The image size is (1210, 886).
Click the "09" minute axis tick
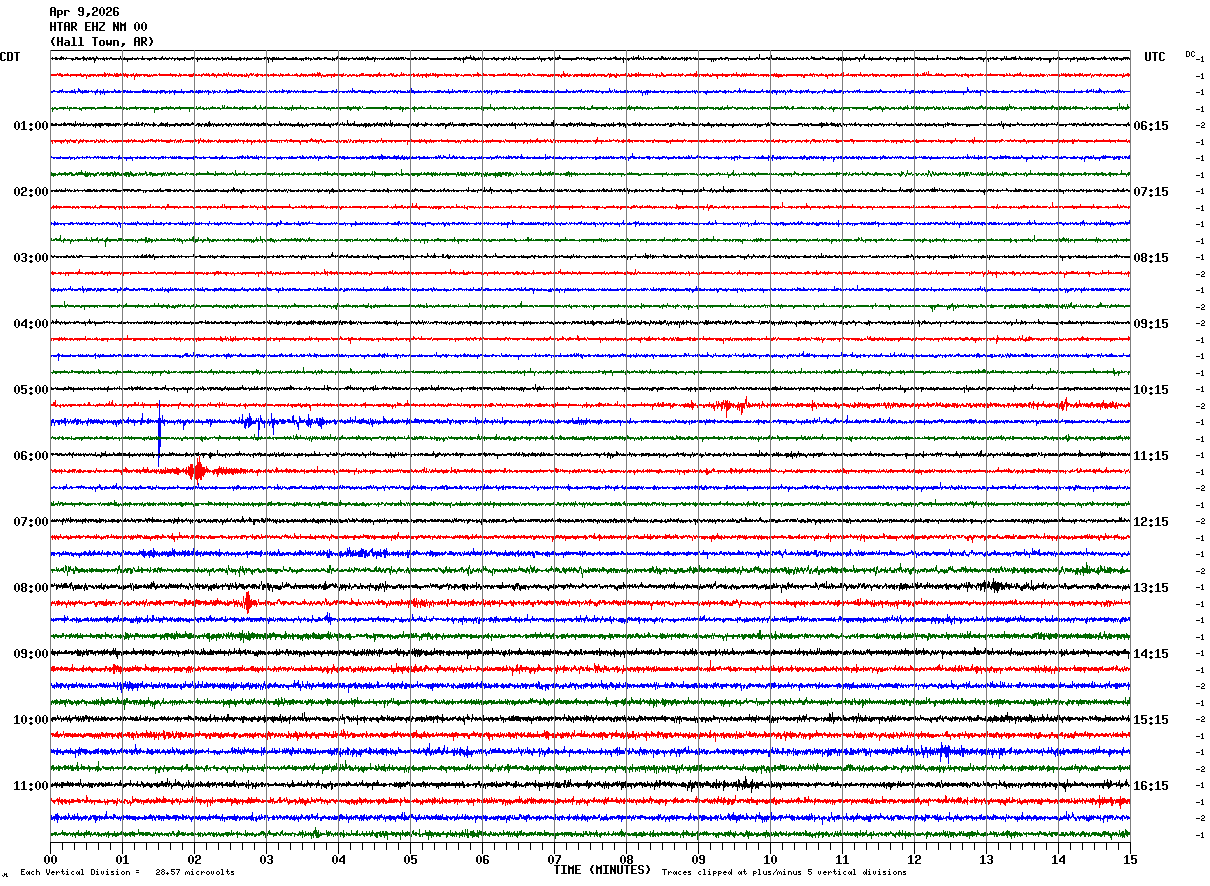(x=698, y=859)
